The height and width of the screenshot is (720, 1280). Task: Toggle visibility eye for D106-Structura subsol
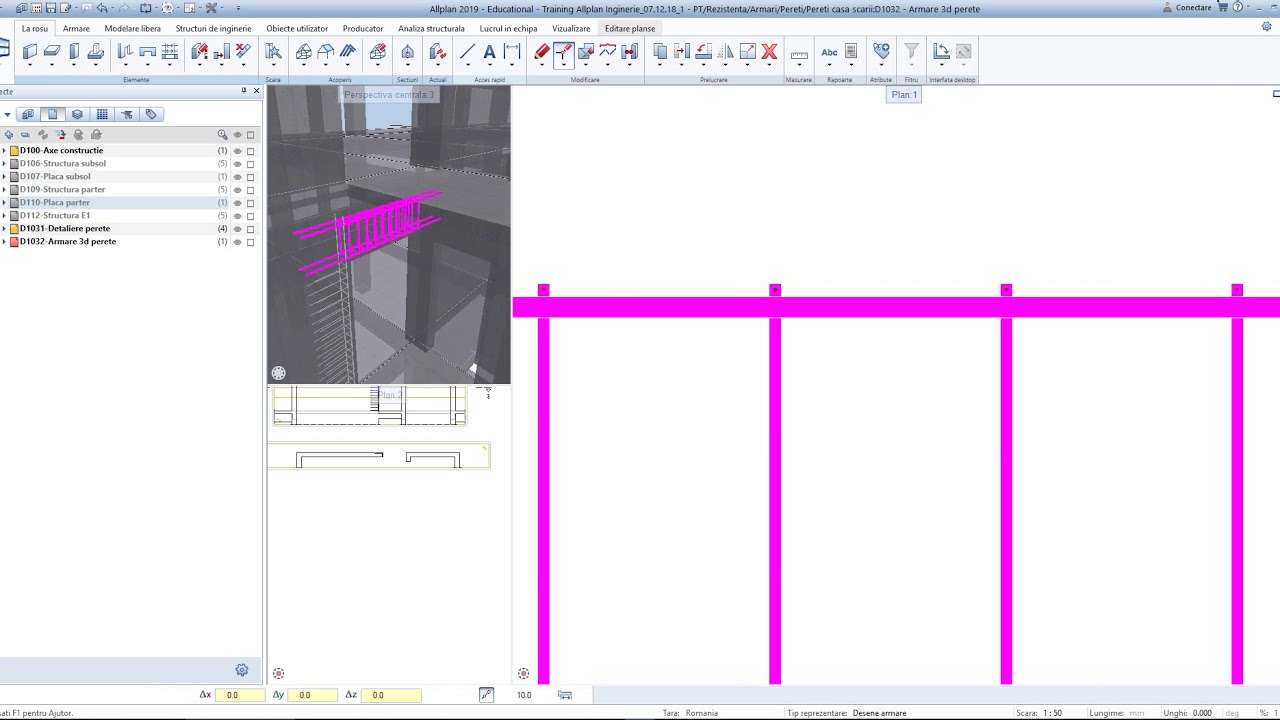click(x=237, y=164)
